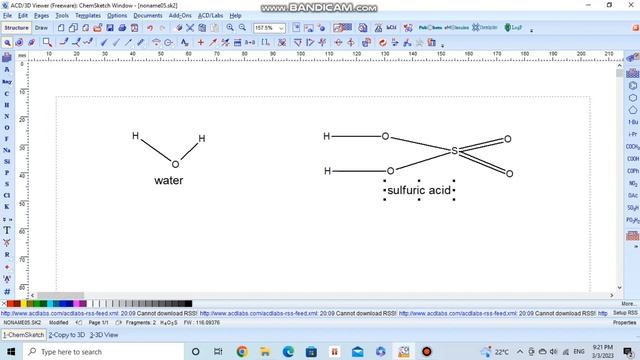Click Setup RSS link

pyautogui.click(x=625, y=313)
